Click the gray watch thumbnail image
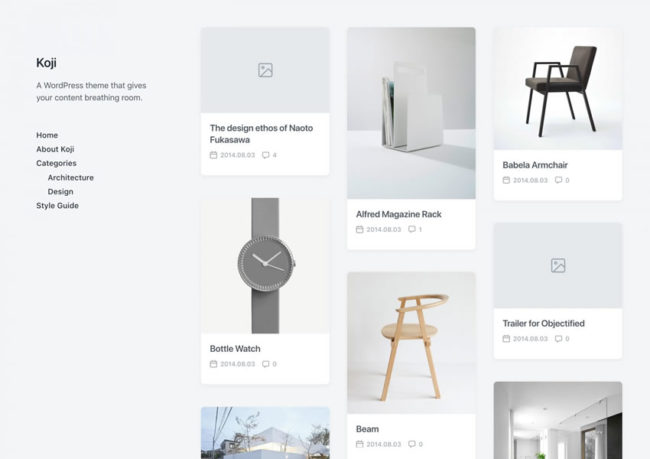 click(265, 266)
